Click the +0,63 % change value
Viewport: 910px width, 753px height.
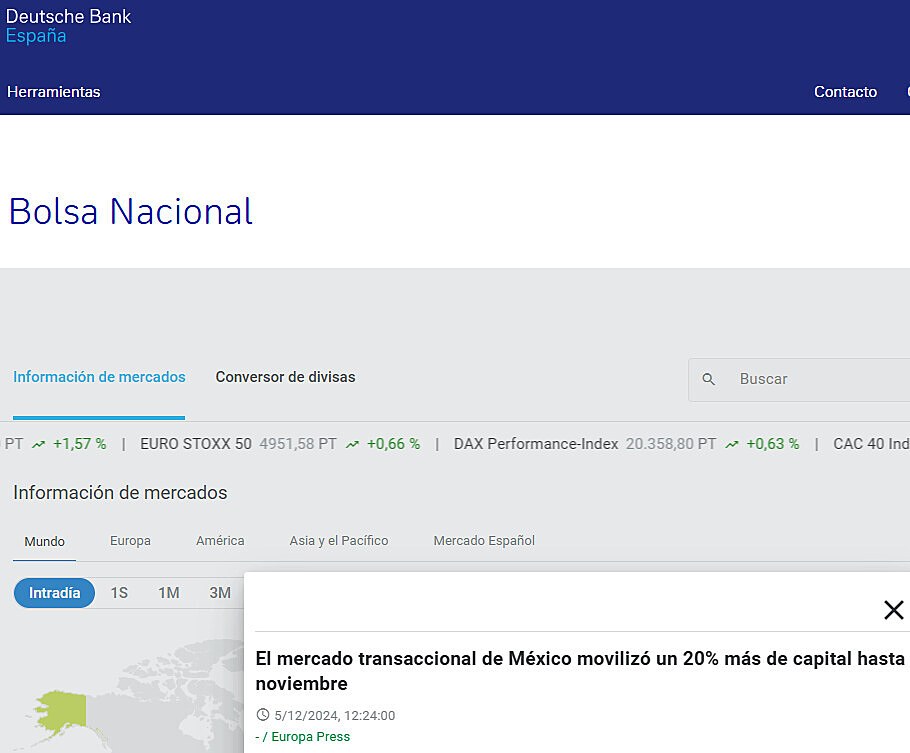[772, 444]
